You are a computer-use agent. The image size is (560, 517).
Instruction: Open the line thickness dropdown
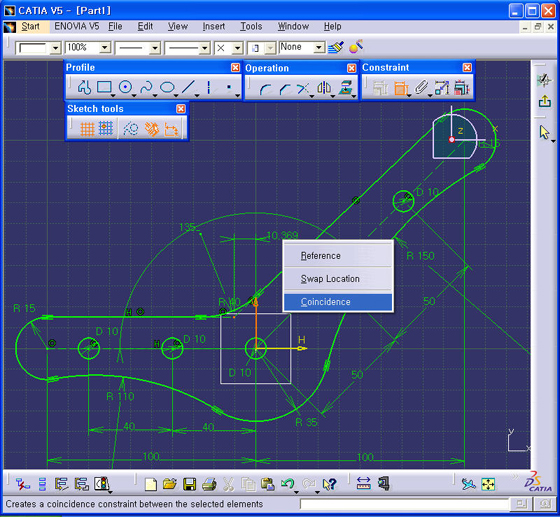(x=154, y=47)
